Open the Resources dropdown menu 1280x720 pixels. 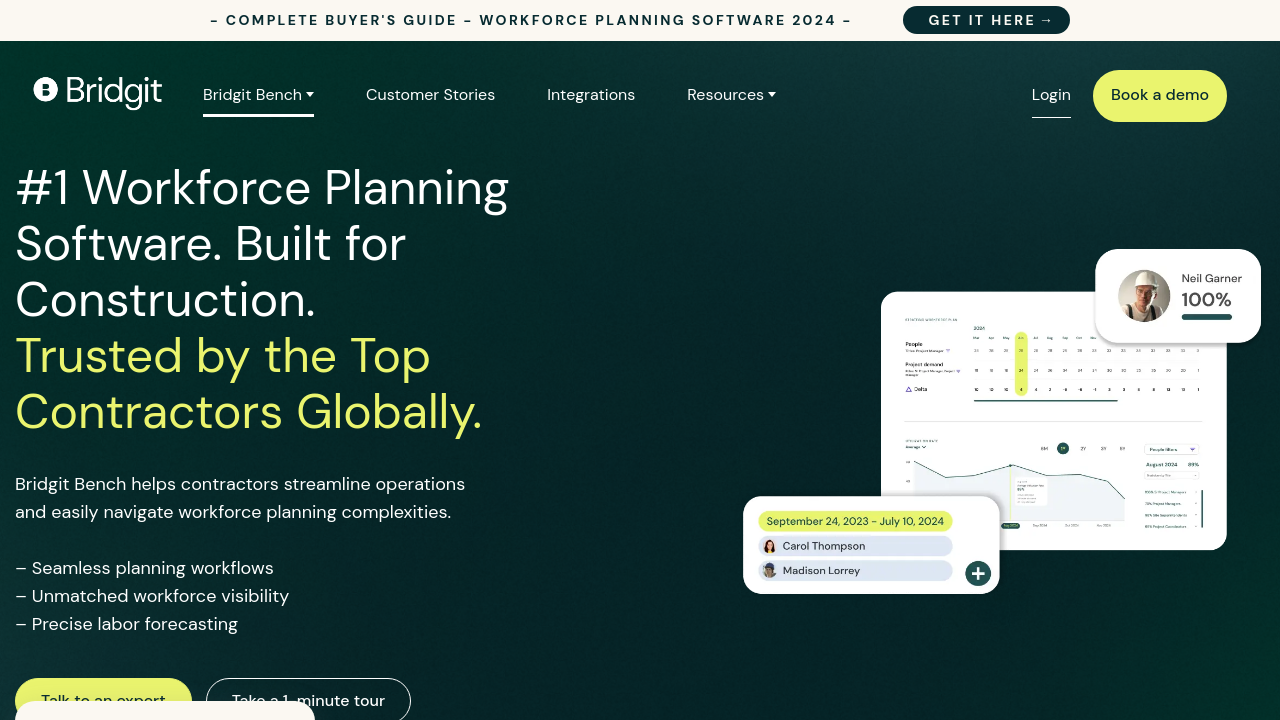(731, 95)
